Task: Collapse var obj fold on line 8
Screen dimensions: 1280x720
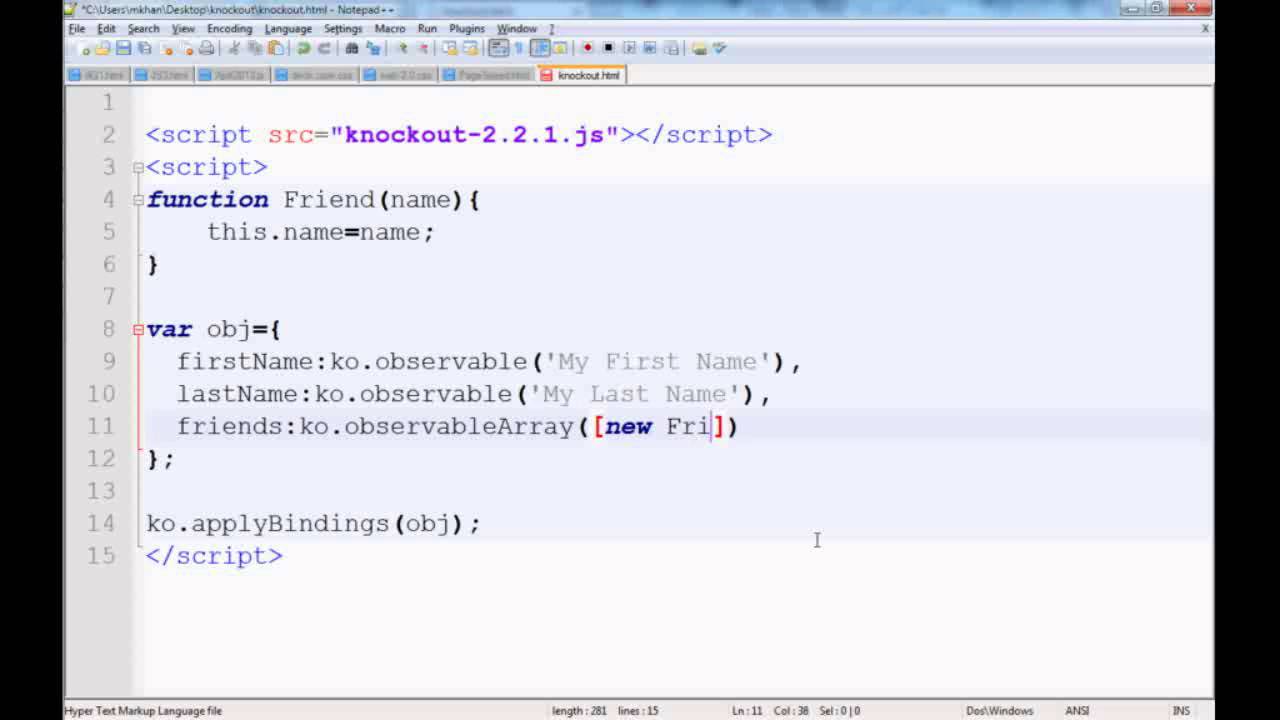Action: (x=138, y=329)
